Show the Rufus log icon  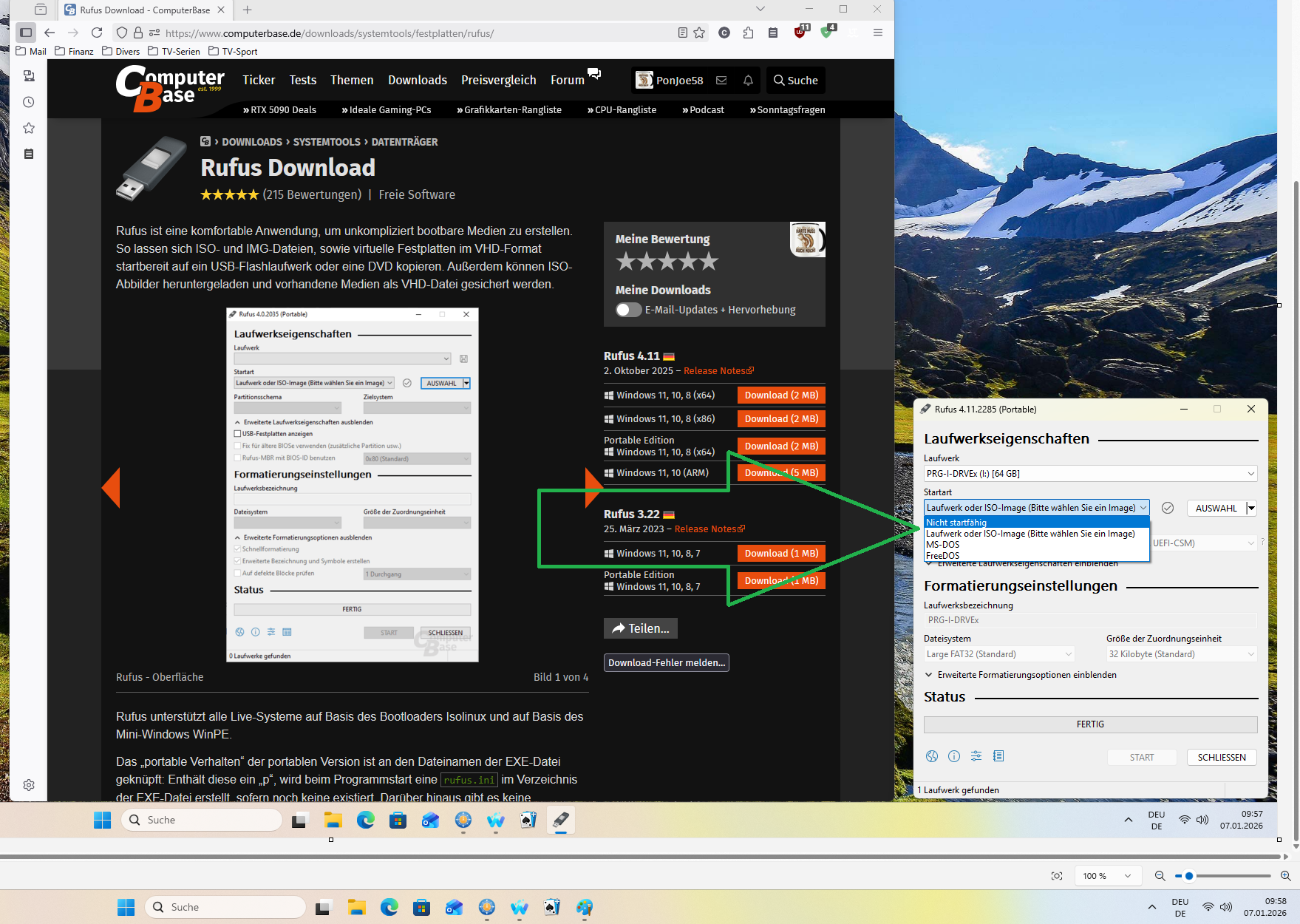coord(998,756)
